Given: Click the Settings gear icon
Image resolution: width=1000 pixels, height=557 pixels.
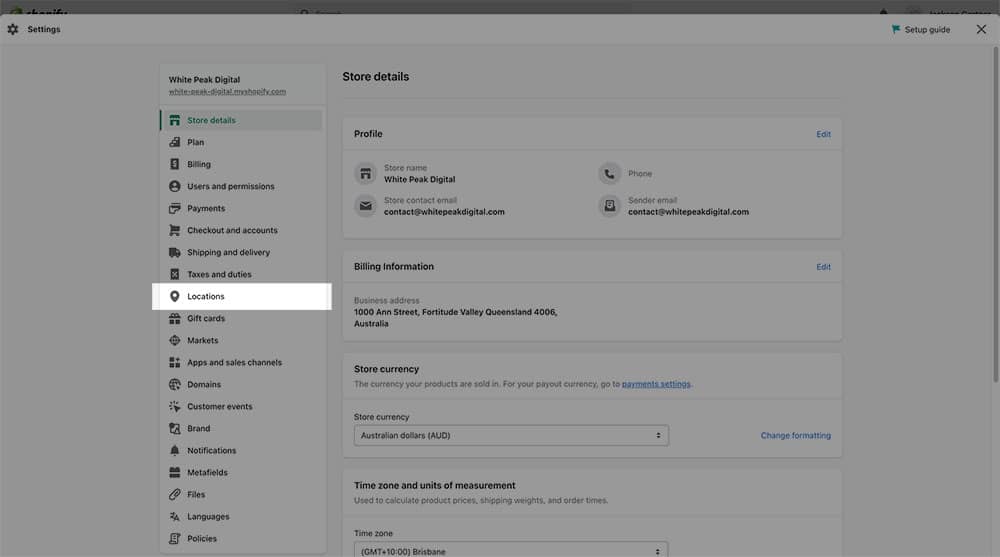Looking at the screenshot, I should [x=13, y=29].
